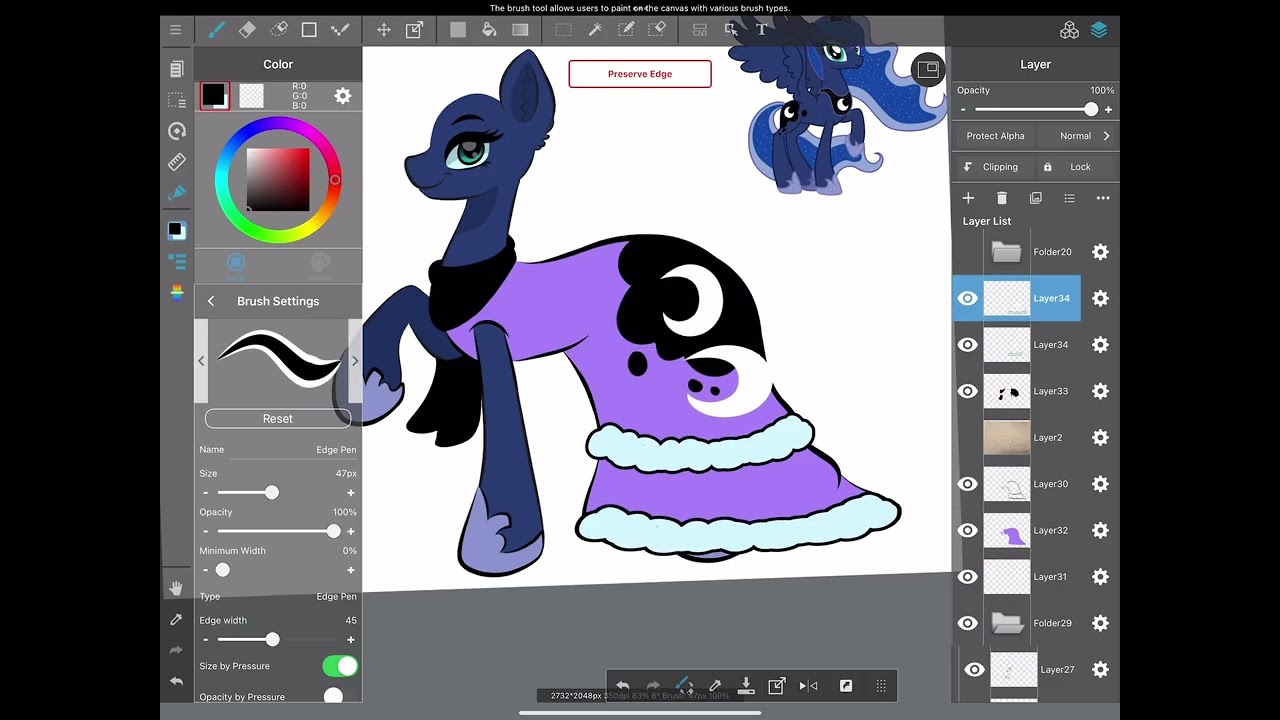Add a new layer with plus icon

pos(968,198)
